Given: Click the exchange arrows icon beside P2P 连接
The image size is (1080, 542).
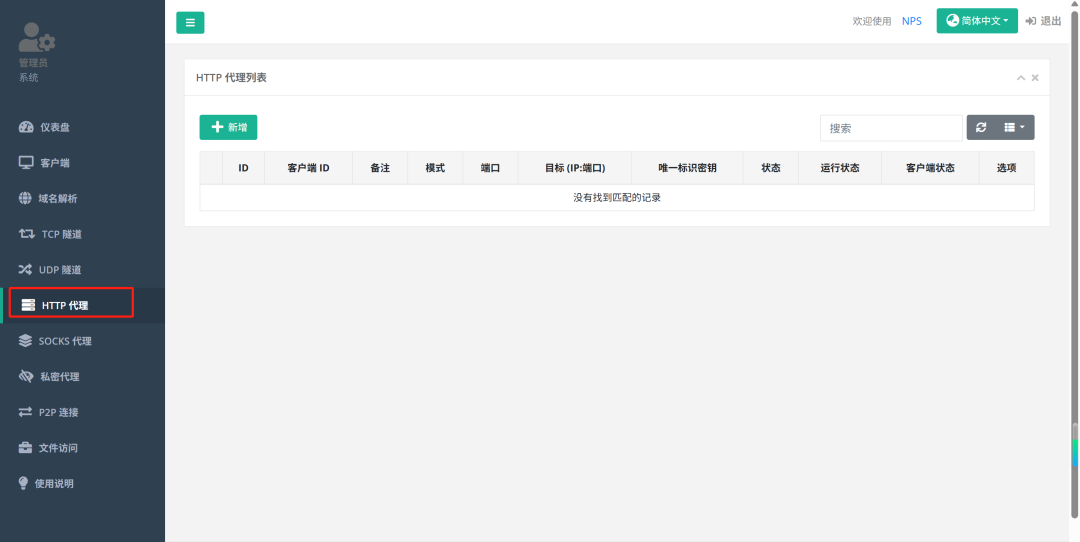Looking at the screenshot, I should click(x=25, y=412).
